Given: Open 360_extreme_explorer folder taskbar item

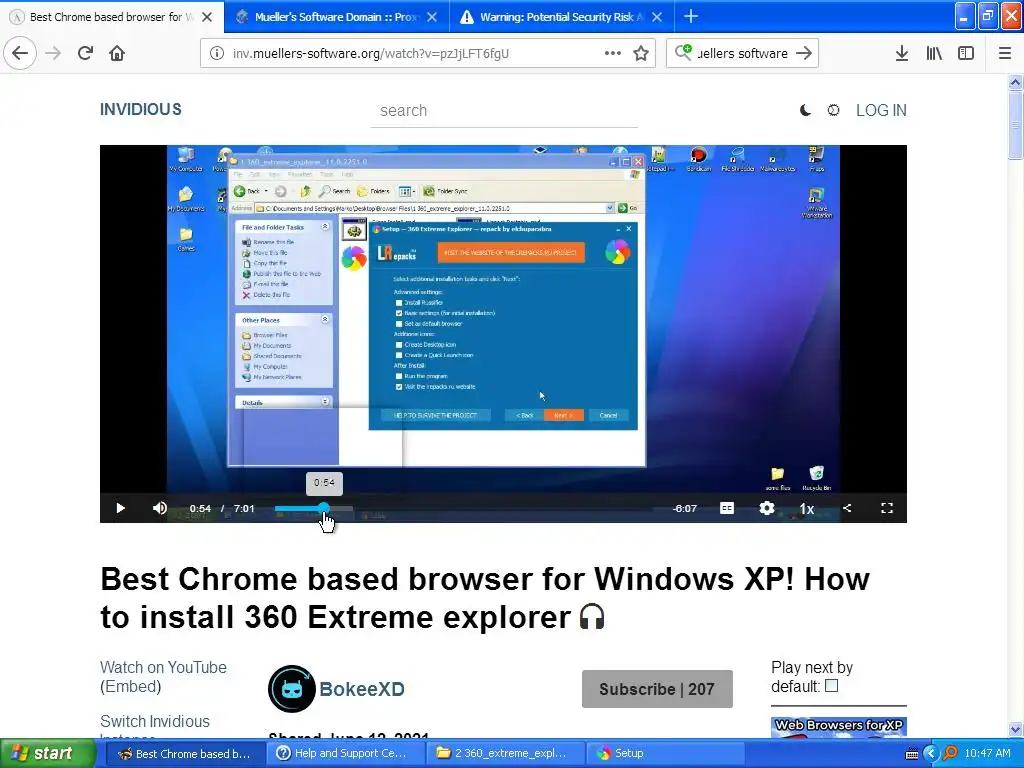Looking at the screenshot, I should pos(506,754).
